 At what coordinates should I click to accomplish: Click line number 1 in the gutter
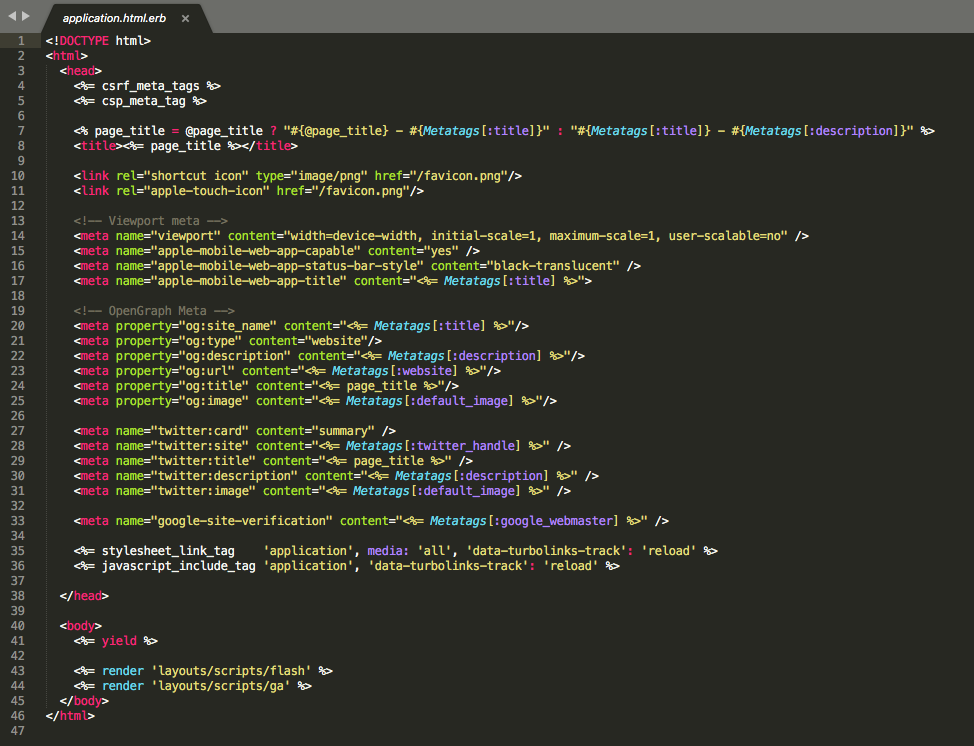click(x=21, y=41)
